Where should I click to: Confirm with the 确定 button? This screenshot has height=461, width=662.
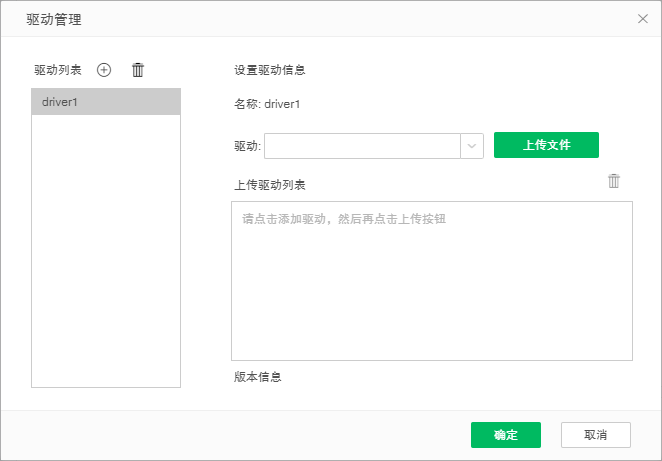pos(505,435)
